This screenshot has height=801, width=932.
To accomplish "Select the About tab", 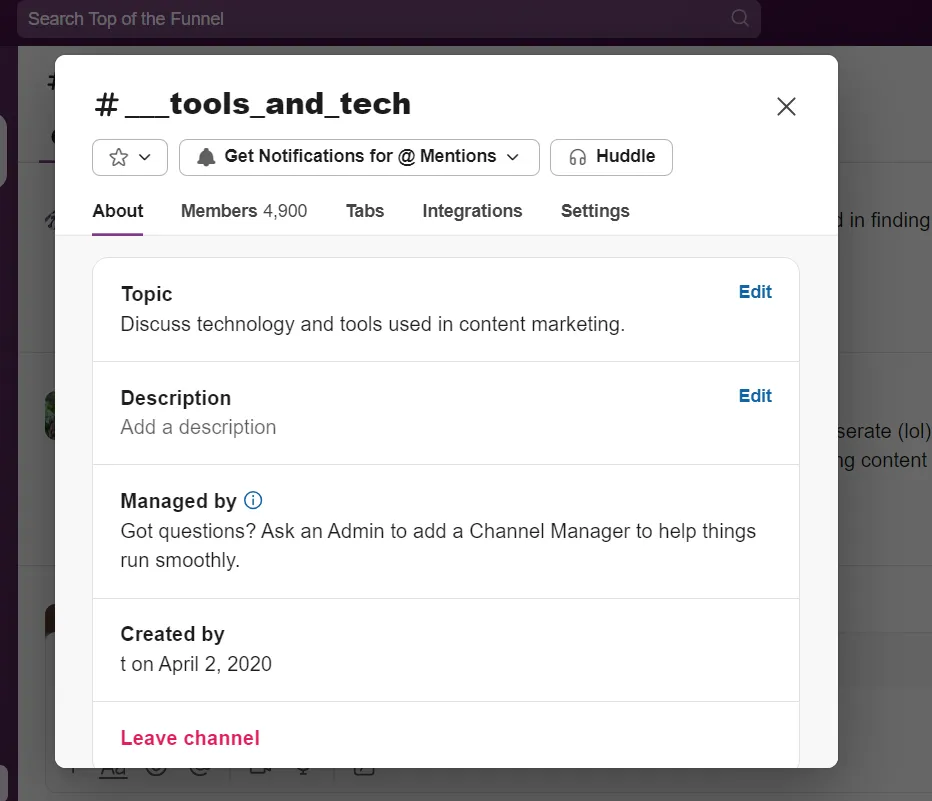I will tap(118, 211).
